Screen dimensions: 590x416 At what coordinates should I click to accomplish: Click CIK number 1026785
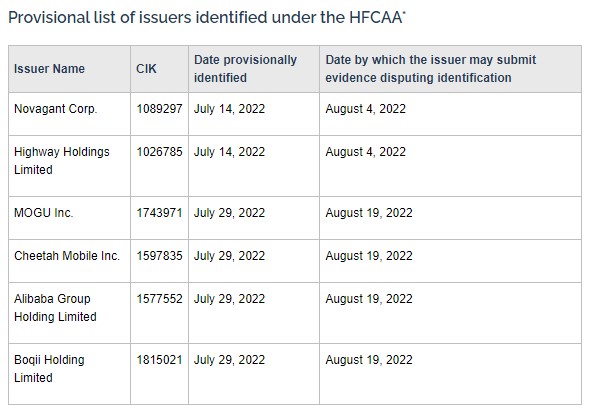[x=159, y=152]
